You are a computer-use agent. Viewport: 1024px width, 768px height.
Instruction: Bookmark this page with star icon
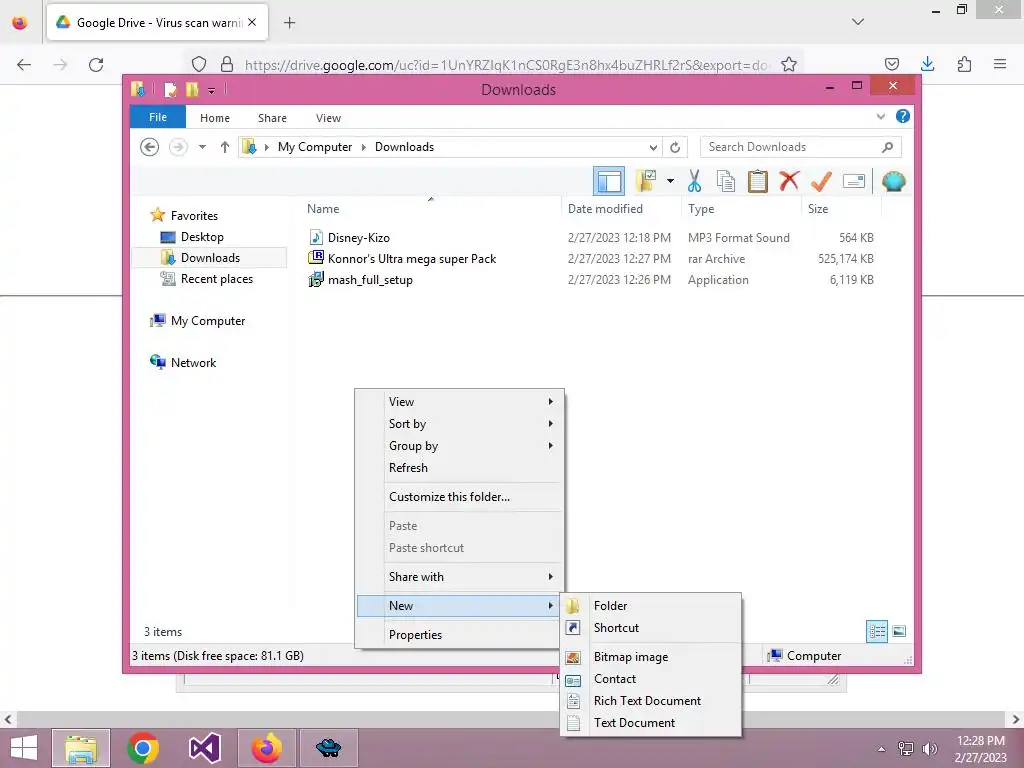(x=789, y=64)
